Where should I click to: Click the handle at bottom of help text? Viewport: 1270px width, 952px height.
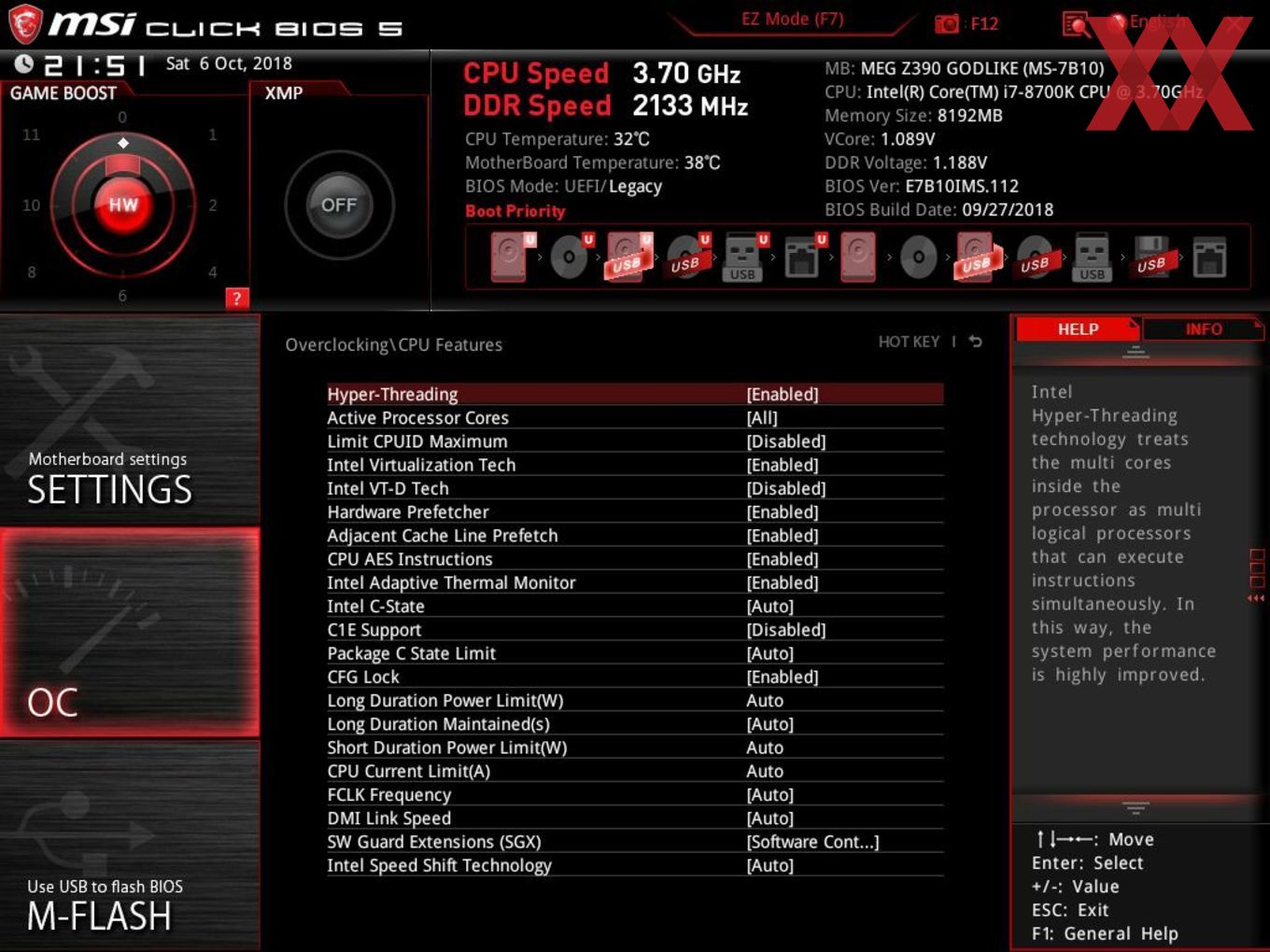click(x=1136, y=807)
